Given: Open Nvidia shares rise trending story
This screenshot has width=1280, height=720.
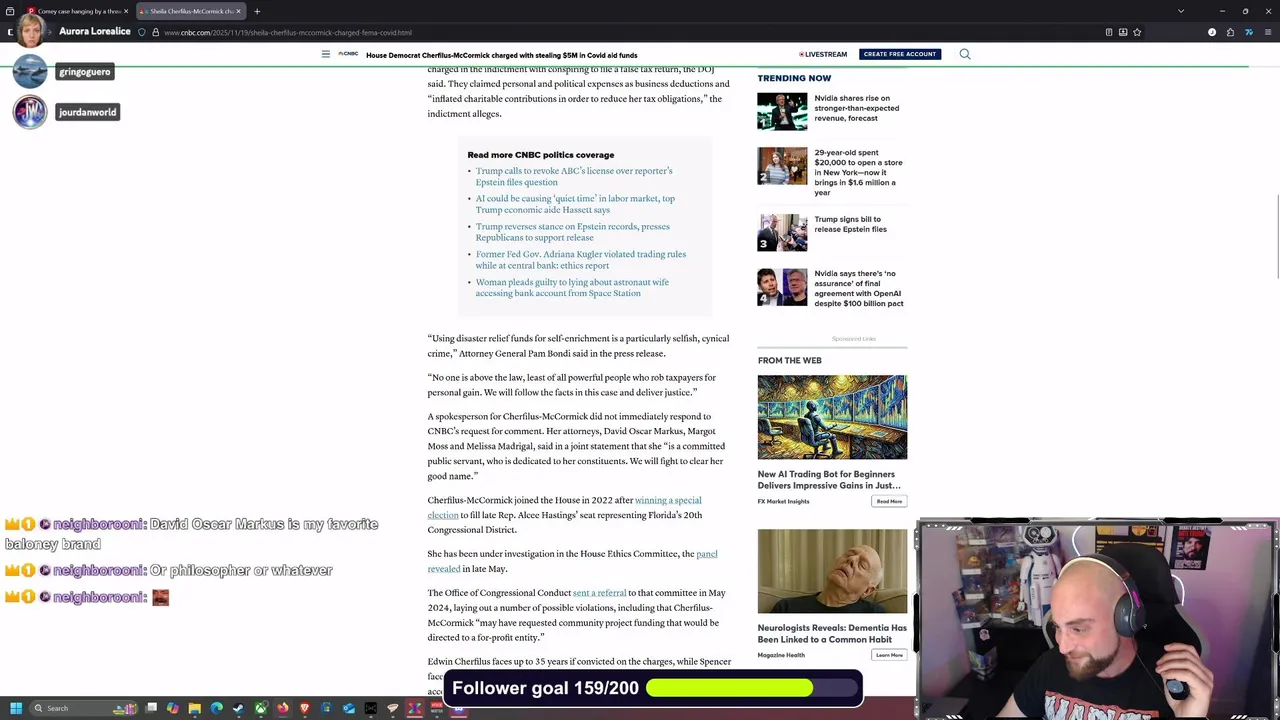Looking at the screenshot, I should click(856, 108).
